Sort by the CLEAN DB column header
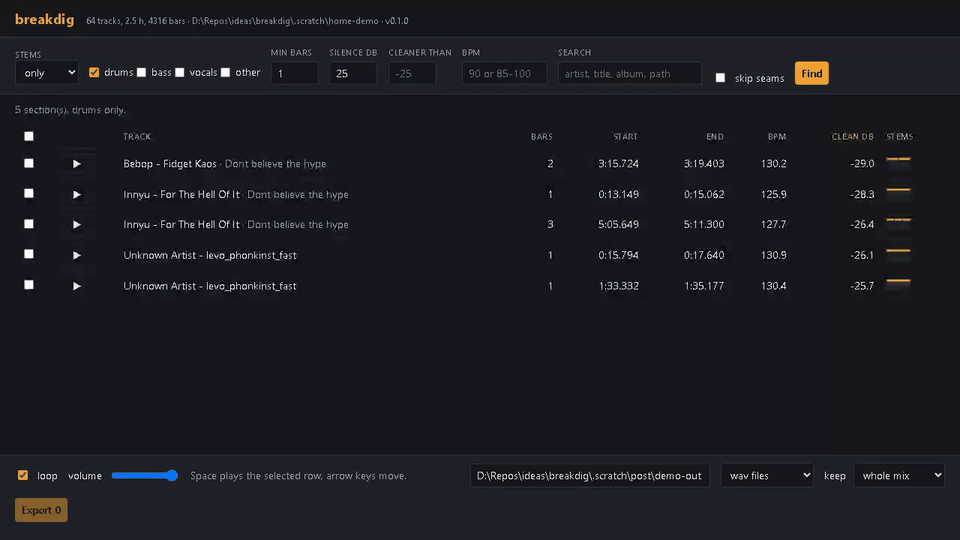The height and width of the screenshot is (540, 960). tap(852, 137)
